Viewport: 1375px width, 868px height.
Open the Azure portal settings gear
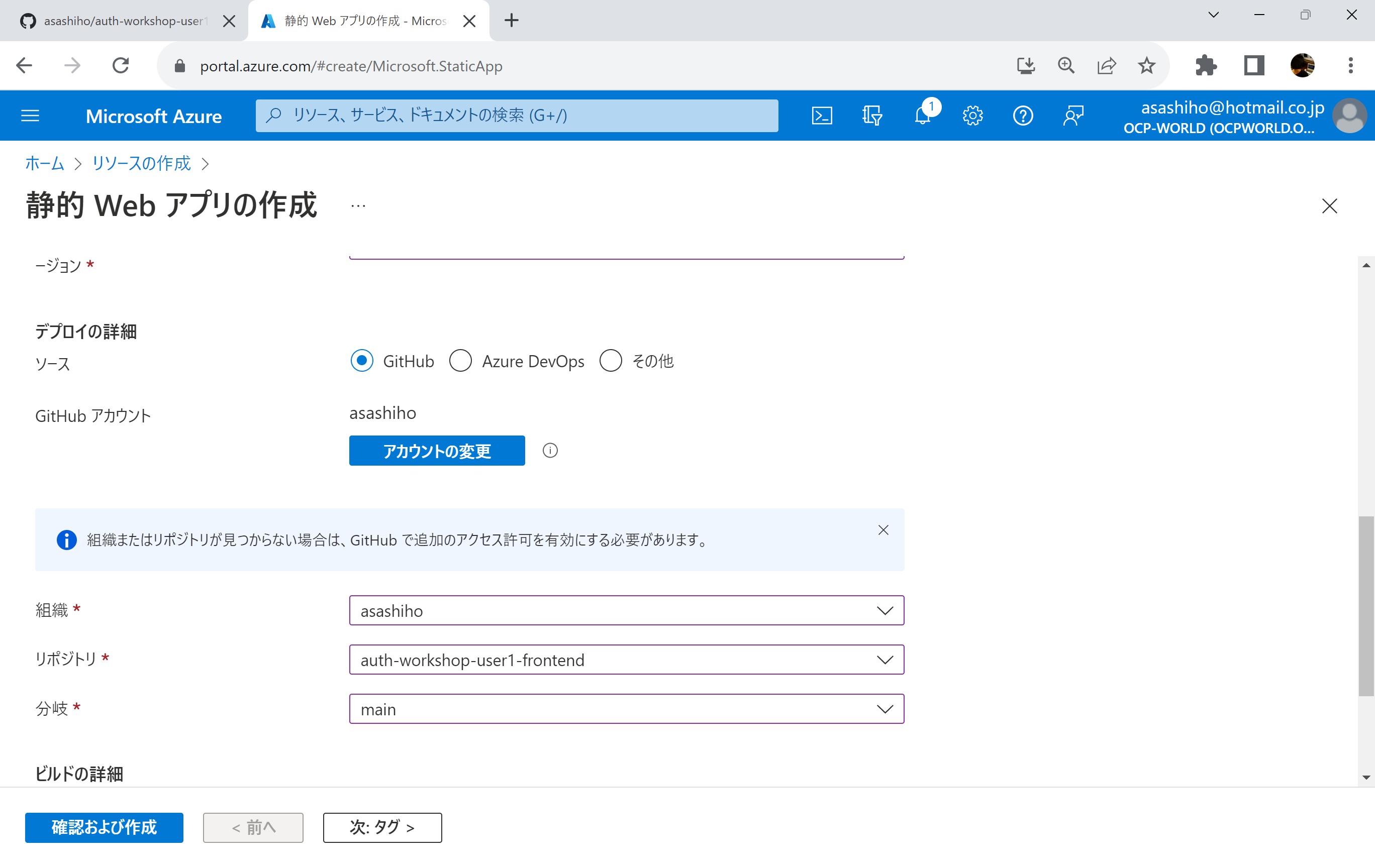(x=972, y=115)
